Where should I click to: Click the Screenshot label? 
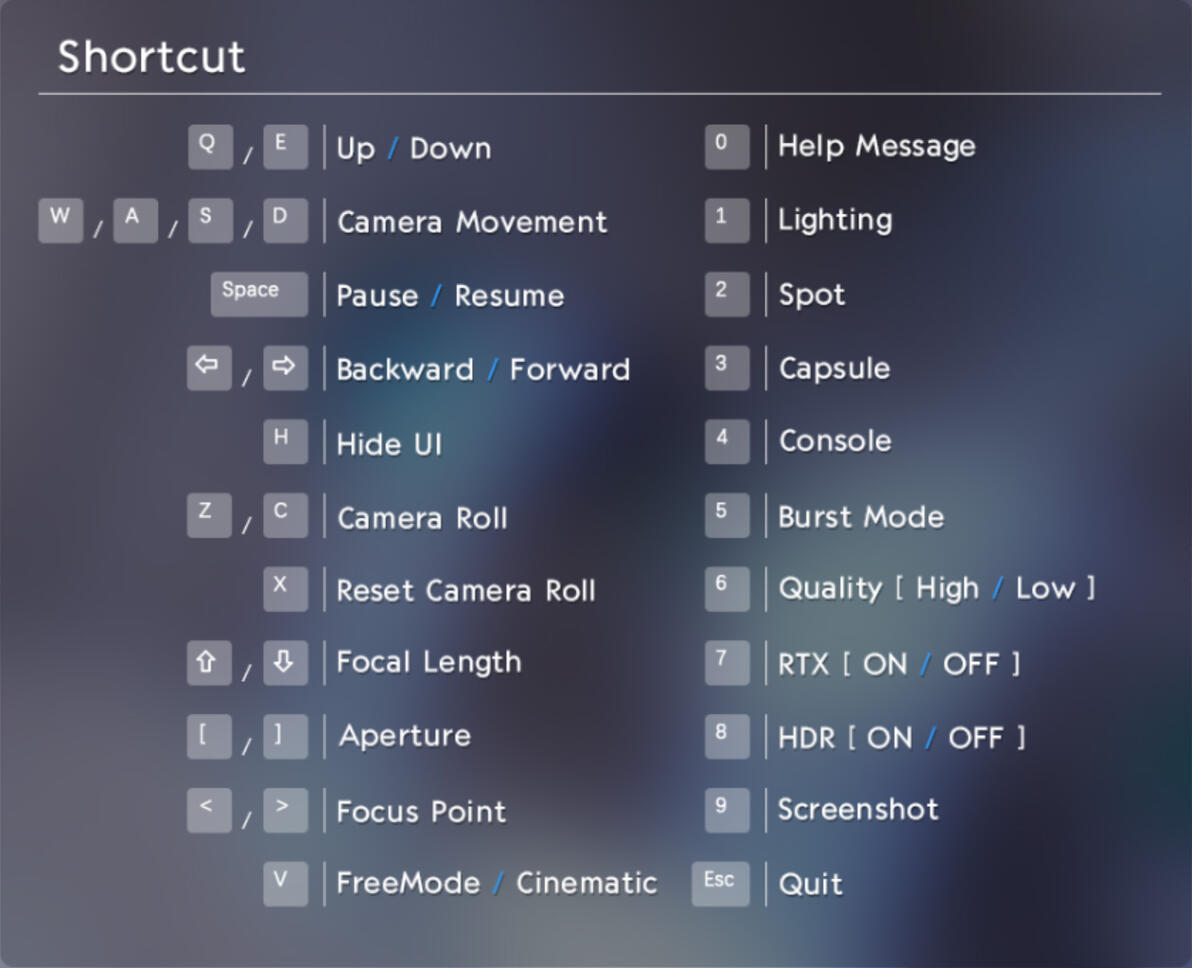(858, 809)
